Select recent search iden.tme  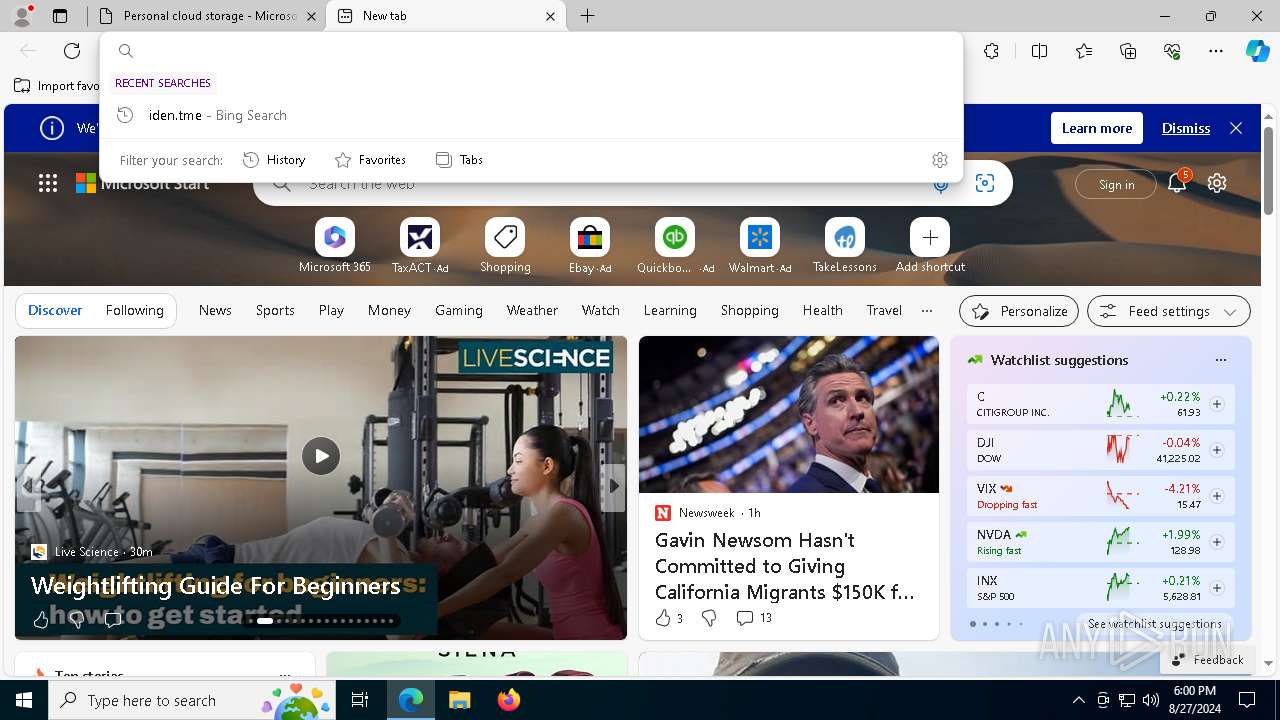pyautogui.click(x=531, y=115)
